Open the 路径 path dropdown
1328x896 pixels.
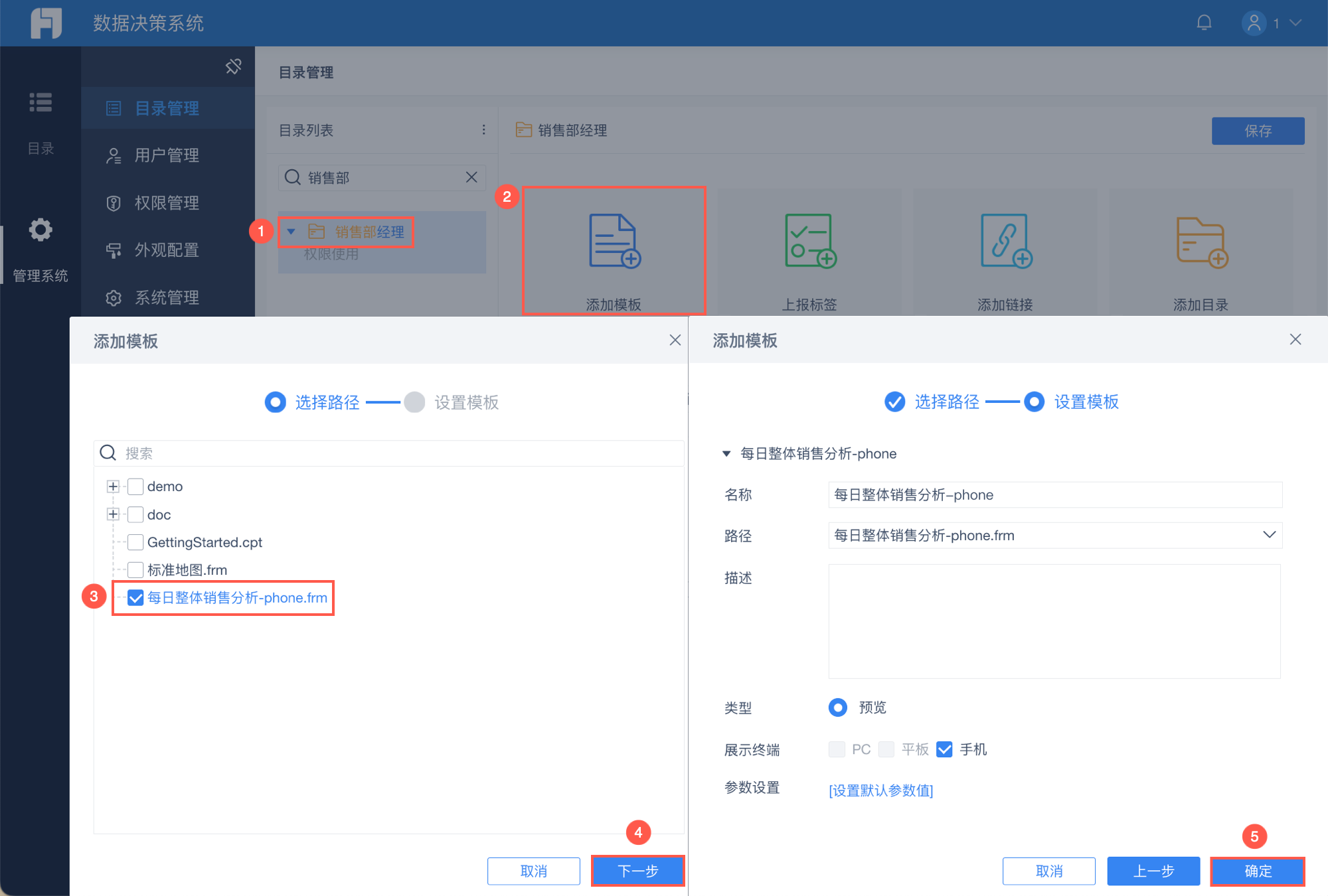point(1269,535)
